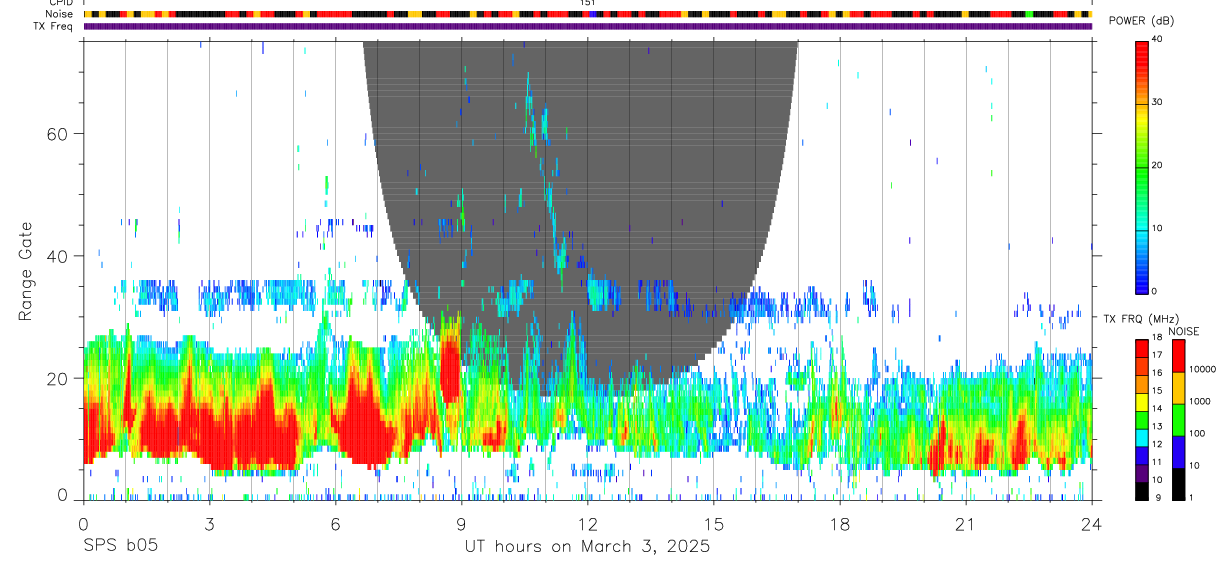Screen dimensions: 1228x567
Task: Click the 6 tick on the UT hours axis
Action: click(335, 524)
